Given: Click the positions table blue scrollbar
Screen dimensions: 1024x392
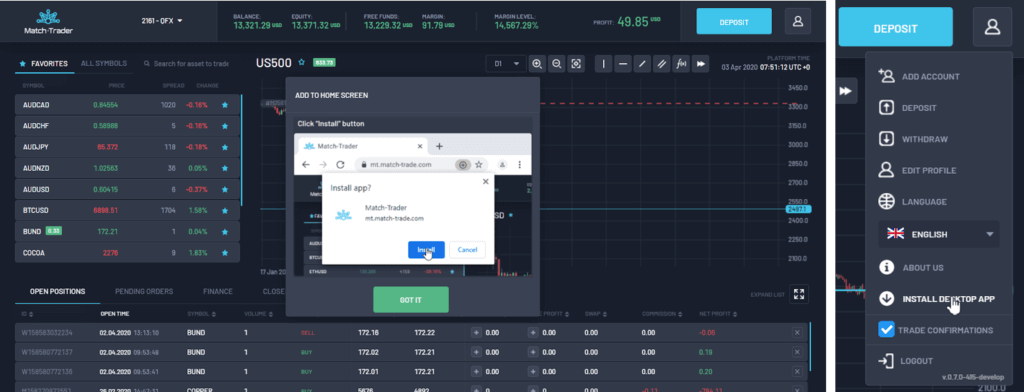Looking at the screenshot, I should tap(810, 346).
